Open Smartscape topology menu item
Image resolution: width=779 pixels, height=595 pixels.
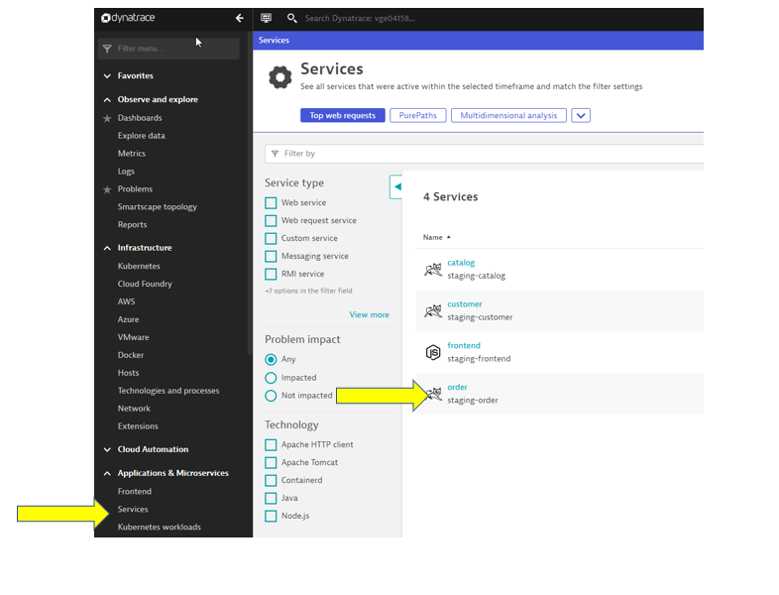click(x=157, y=207)
